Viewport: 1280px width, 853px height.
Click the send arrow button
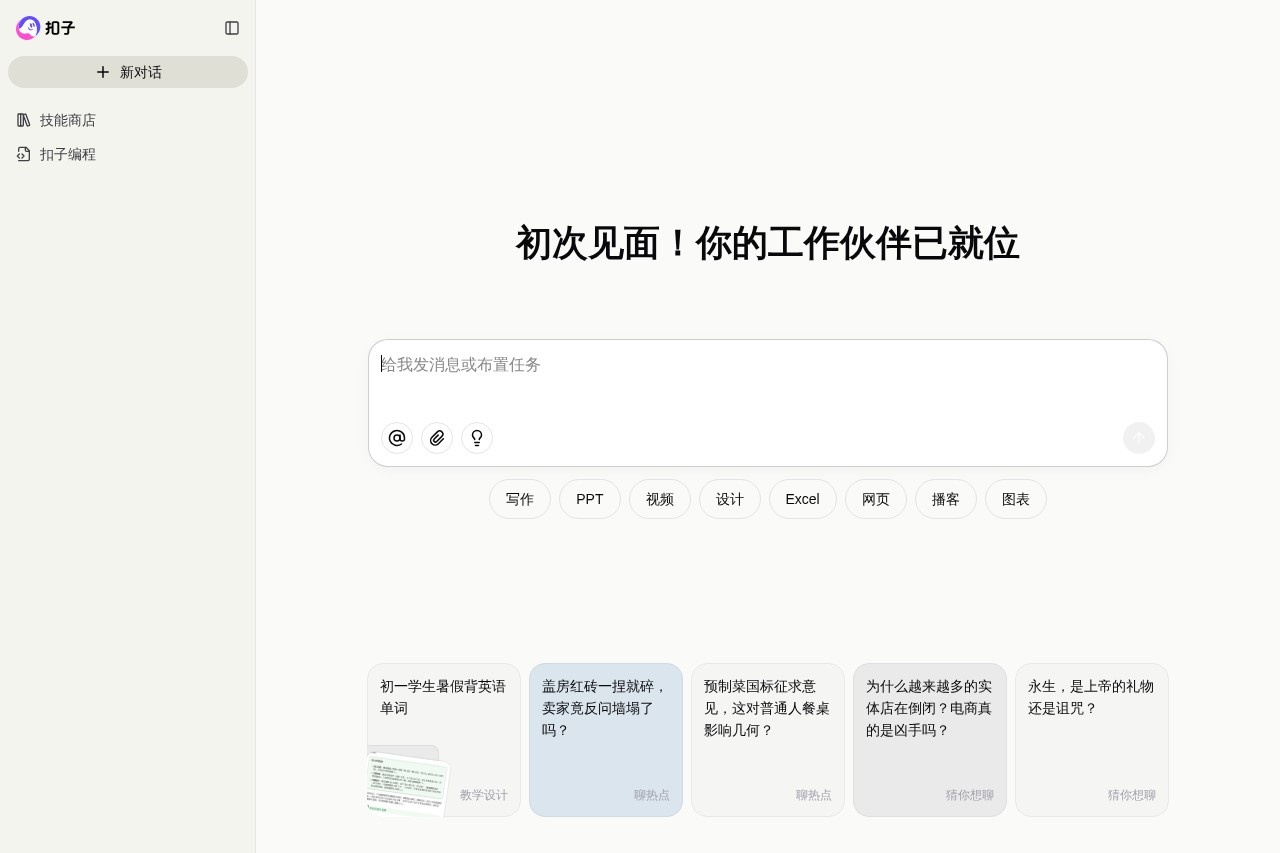(x=1138, y=438)
